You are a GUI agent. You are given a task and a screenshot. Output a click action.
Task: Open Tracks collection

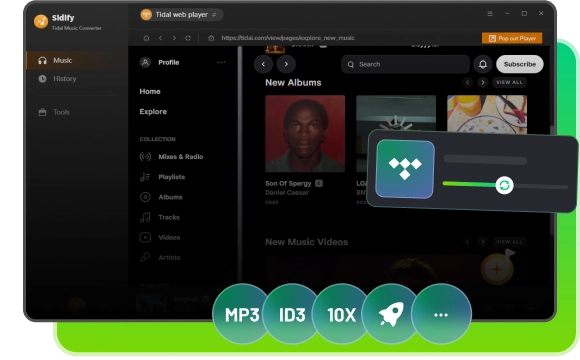pos(159,217)
